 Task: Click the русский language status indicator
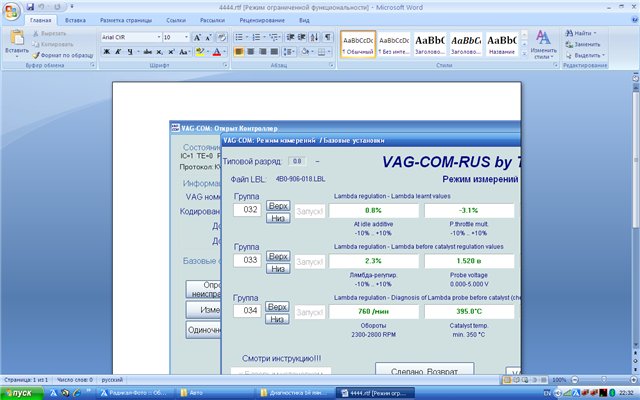coord(112,380)
